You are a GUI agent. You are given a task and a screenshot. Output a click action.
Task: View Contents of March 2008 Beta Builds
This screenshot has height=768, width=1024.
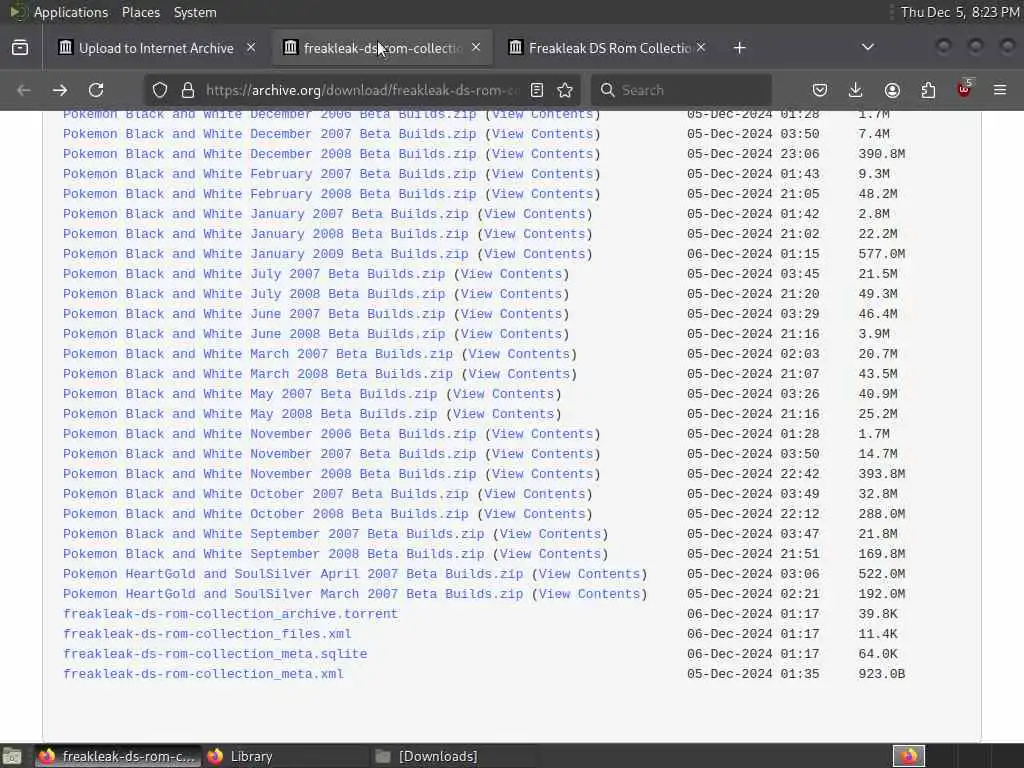pyautogui.click(x=519, y=374)
